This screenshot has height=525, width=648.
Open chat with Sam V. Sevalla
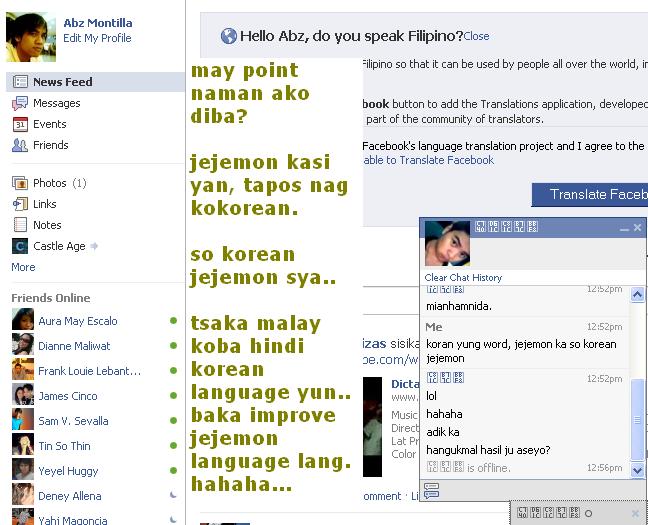coord(73,421)
